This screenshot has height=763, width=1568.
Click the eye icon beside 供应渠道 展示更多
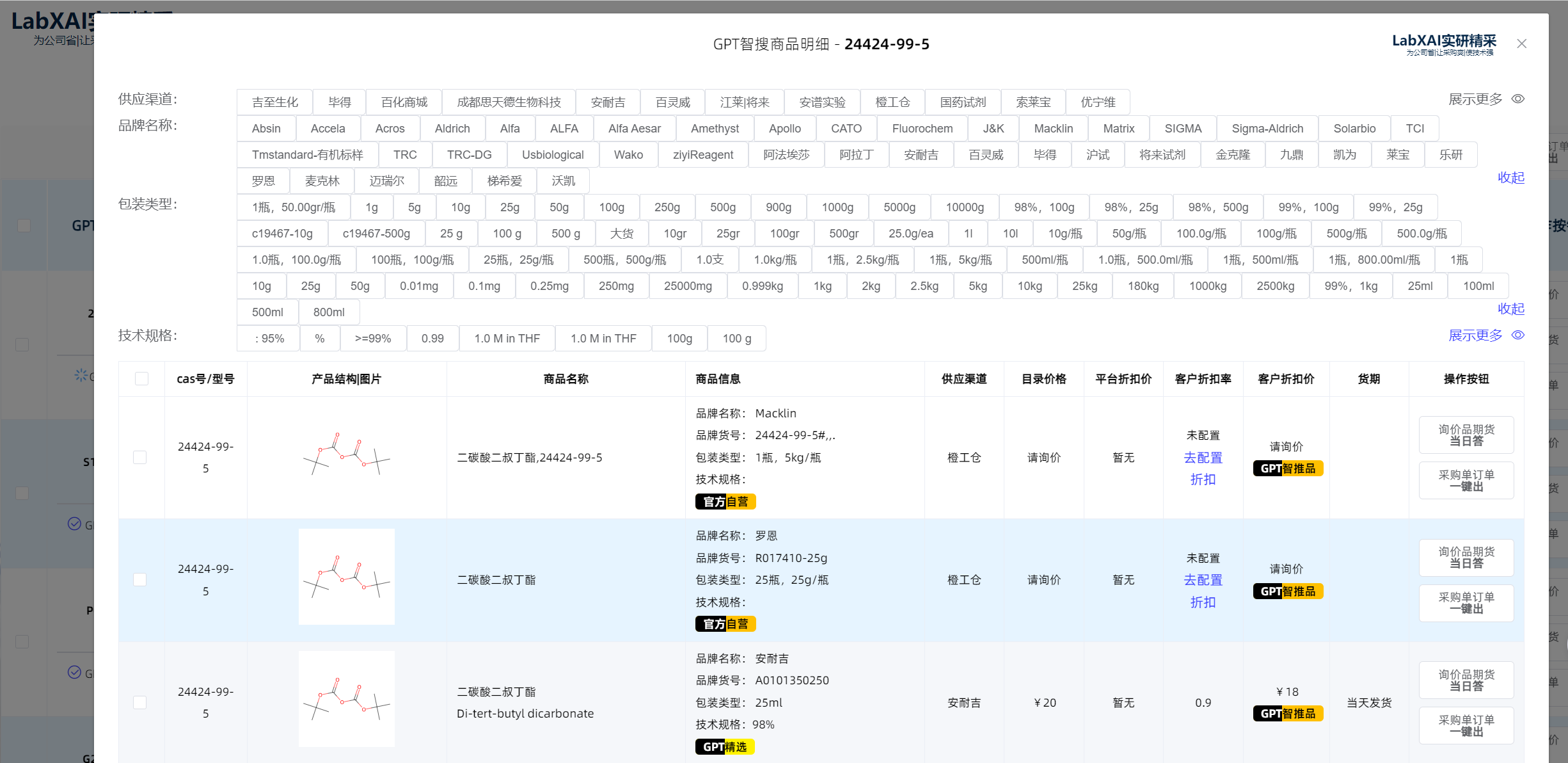click(1519, 99)
